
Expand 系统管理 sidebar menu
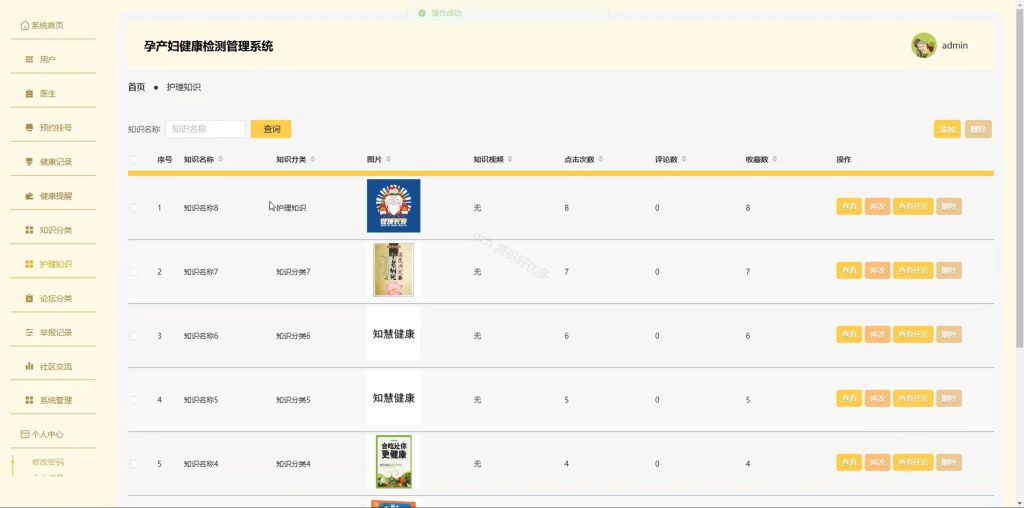(x=53, y=400)
